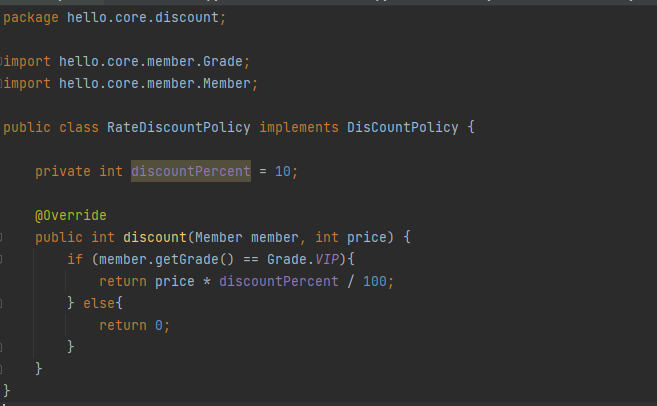The width and height of the screenshot is (657, 406).
Task: Click the "private" keyword
Action: pyautogui.click(x=63, y=171)
